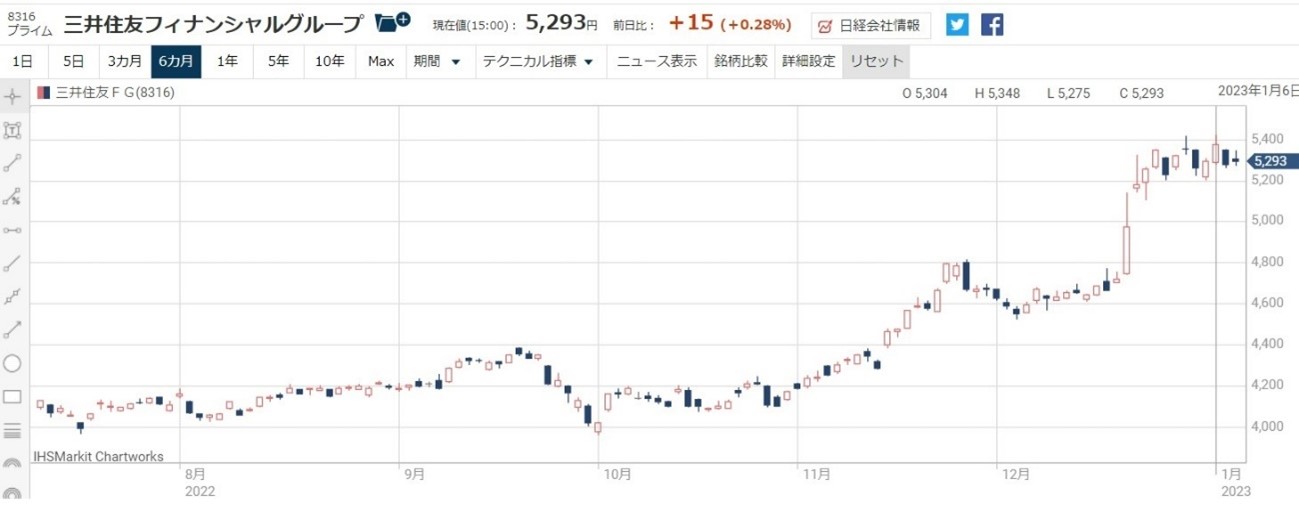Click the low value L 5,275
This screenshot has width=1299, height=512.
pyautogui.click(x=1070, y=93)
